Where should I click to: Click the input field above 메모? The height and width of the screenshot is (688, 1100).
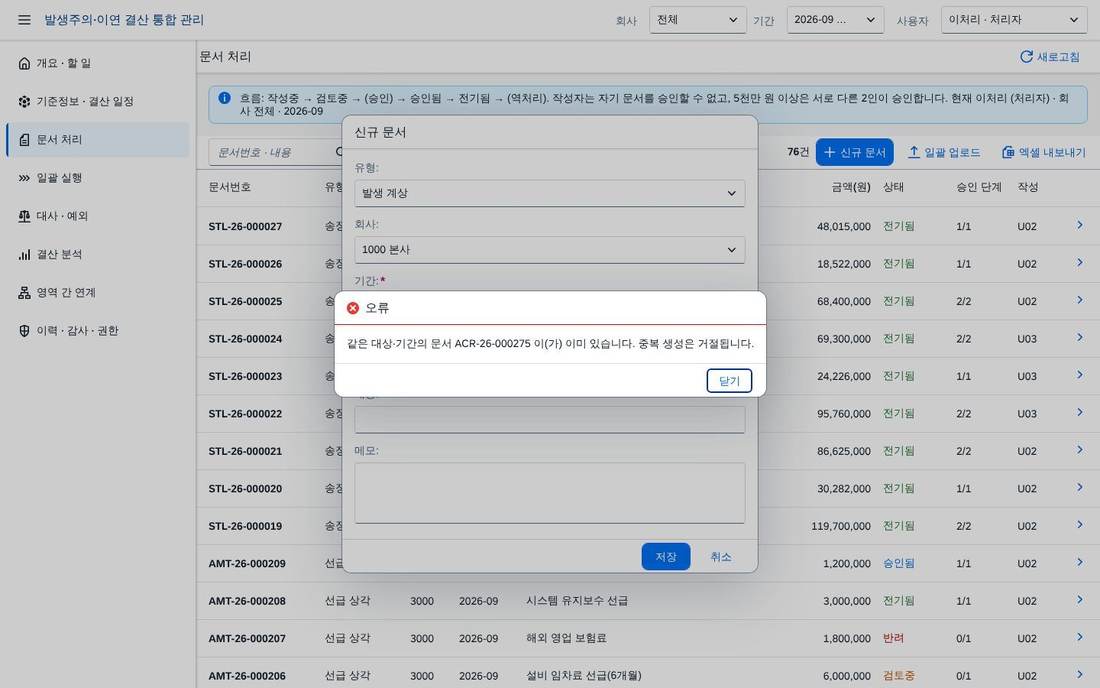point(549,419)
